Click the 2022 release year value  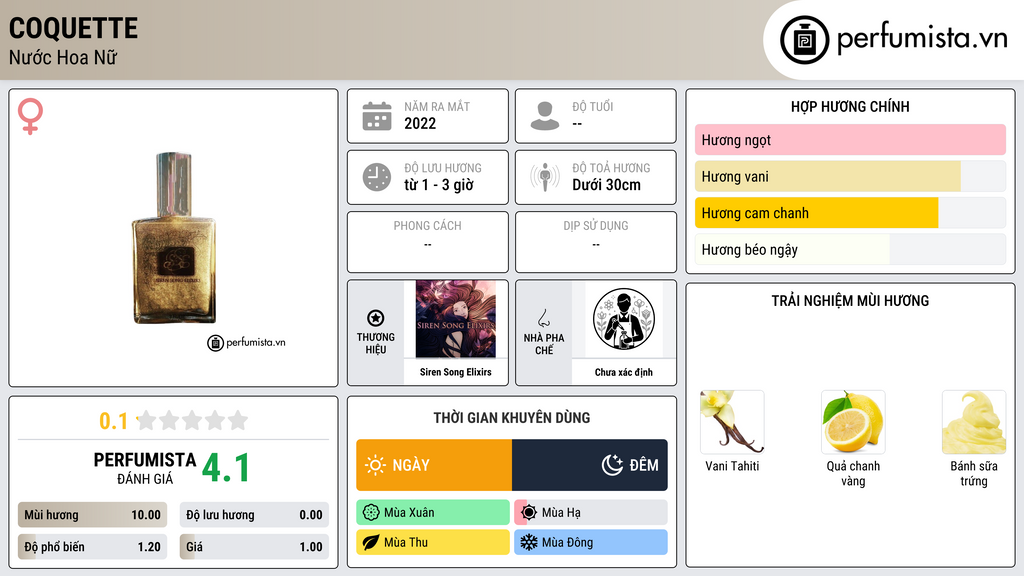(420, 123)
